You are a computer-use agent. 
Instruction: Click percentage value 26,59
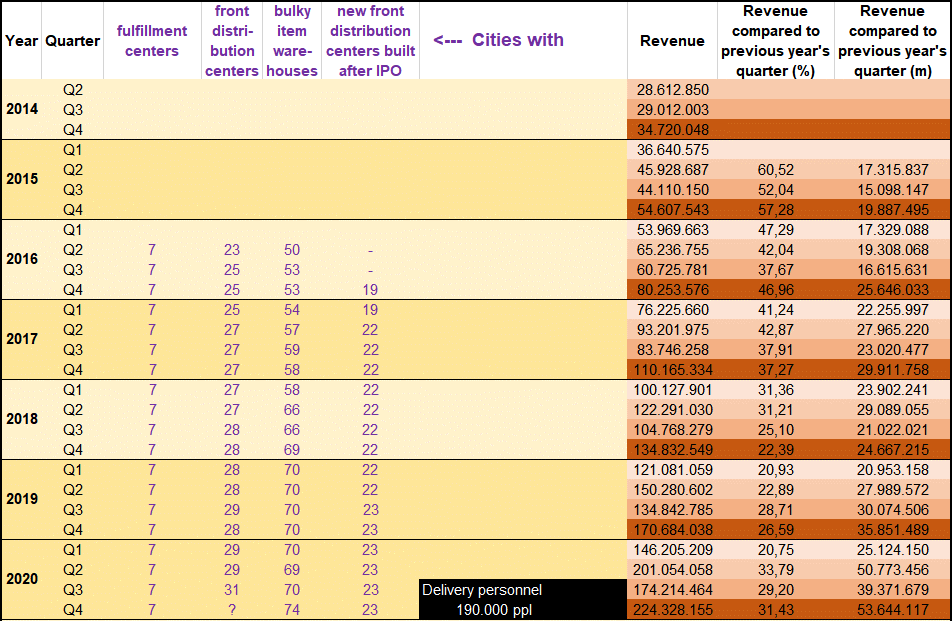pyautogui.click(x=775, y=530)
